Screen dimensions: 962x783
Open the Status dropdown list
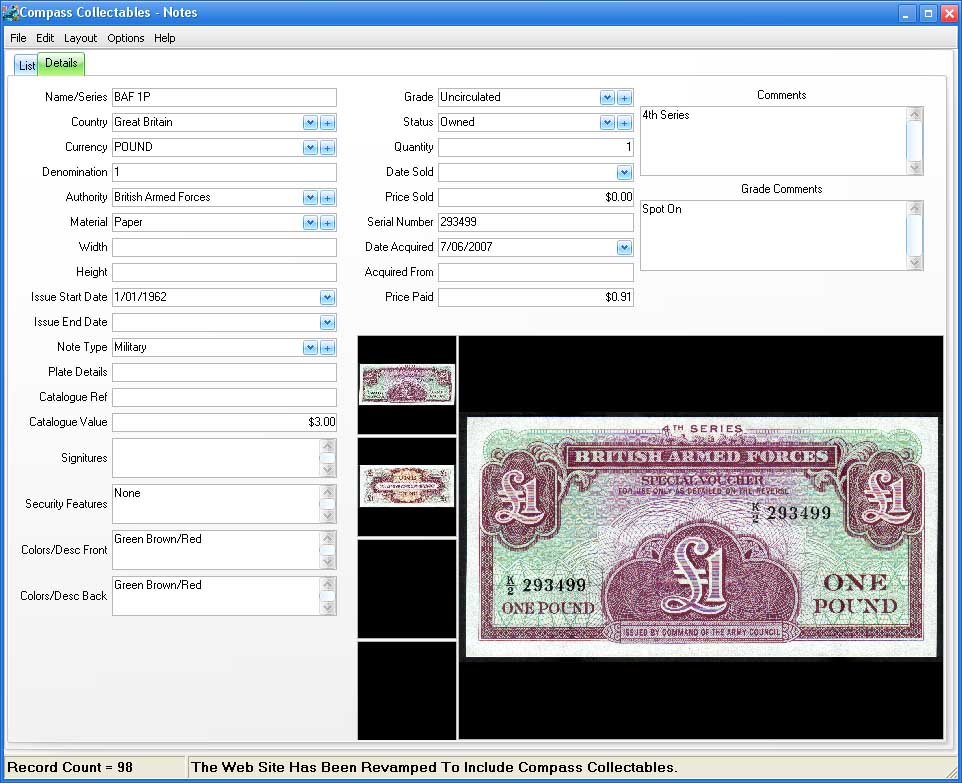pos(607,123)
